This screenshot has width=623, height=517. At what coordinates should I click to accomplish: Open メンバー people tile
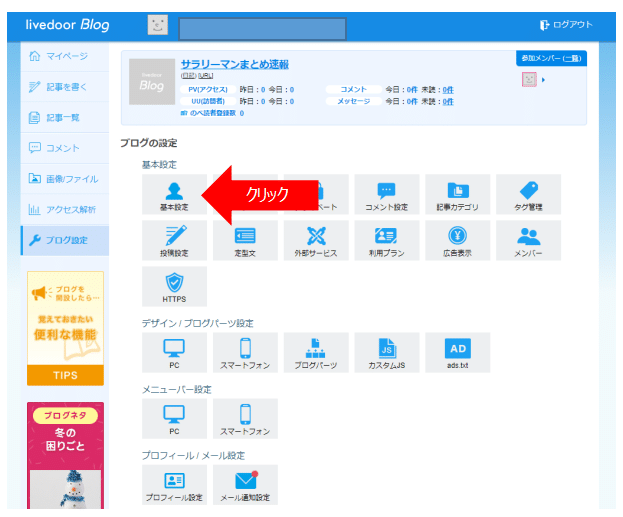tap(528, 240)
